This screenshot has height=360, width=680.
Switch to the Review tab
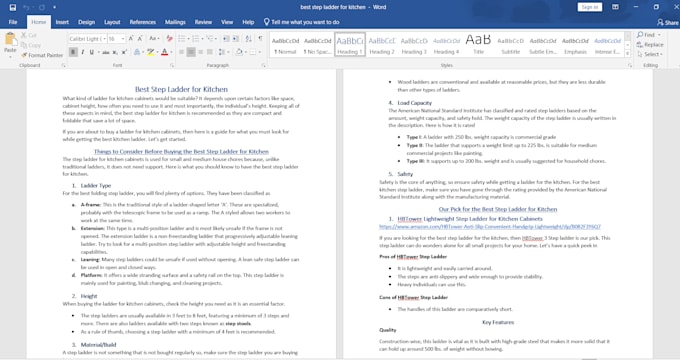pyautogui.click(x=203, y=22)
